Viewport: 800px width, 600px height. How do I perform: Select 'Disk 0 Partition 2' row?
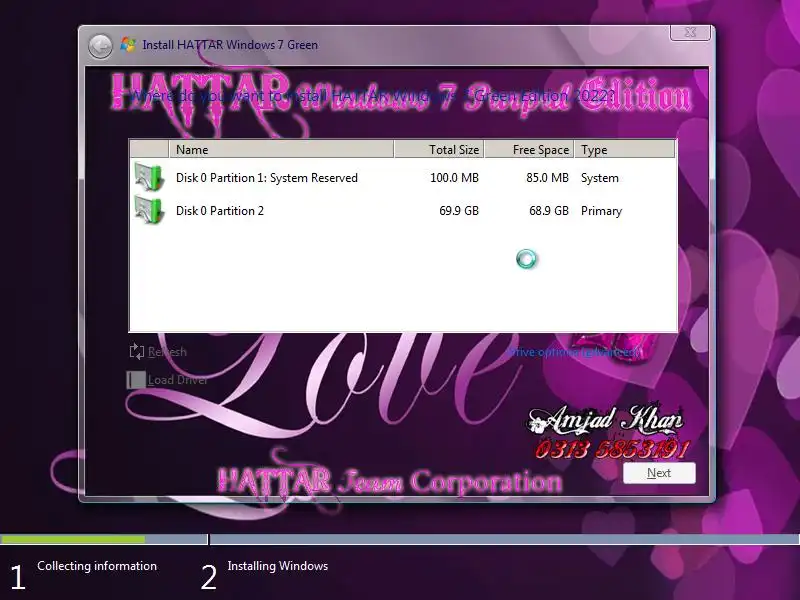coord(403,211)
